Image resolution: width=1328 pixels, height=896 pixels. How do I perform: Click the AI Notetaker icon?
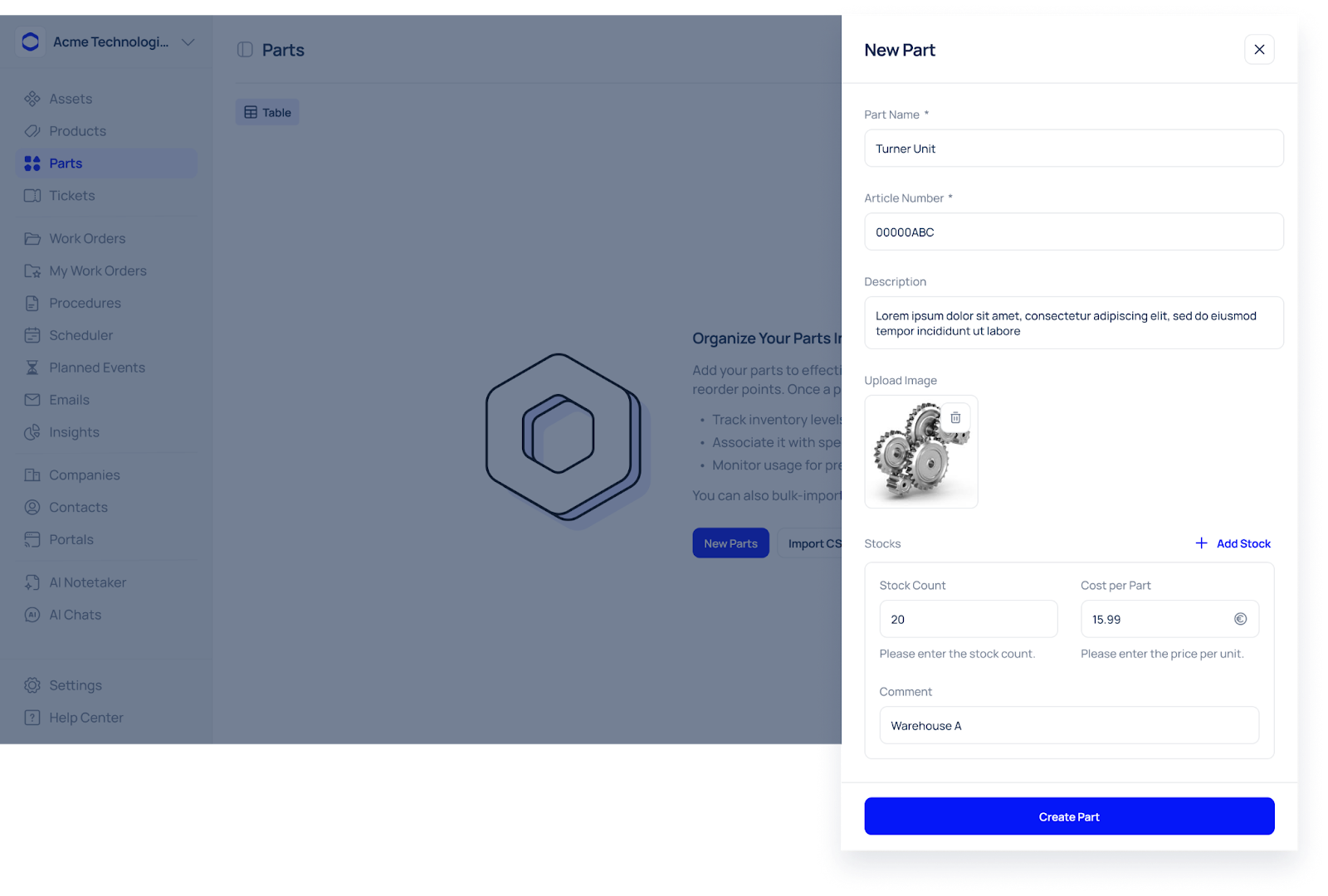(x=32, y=582)
